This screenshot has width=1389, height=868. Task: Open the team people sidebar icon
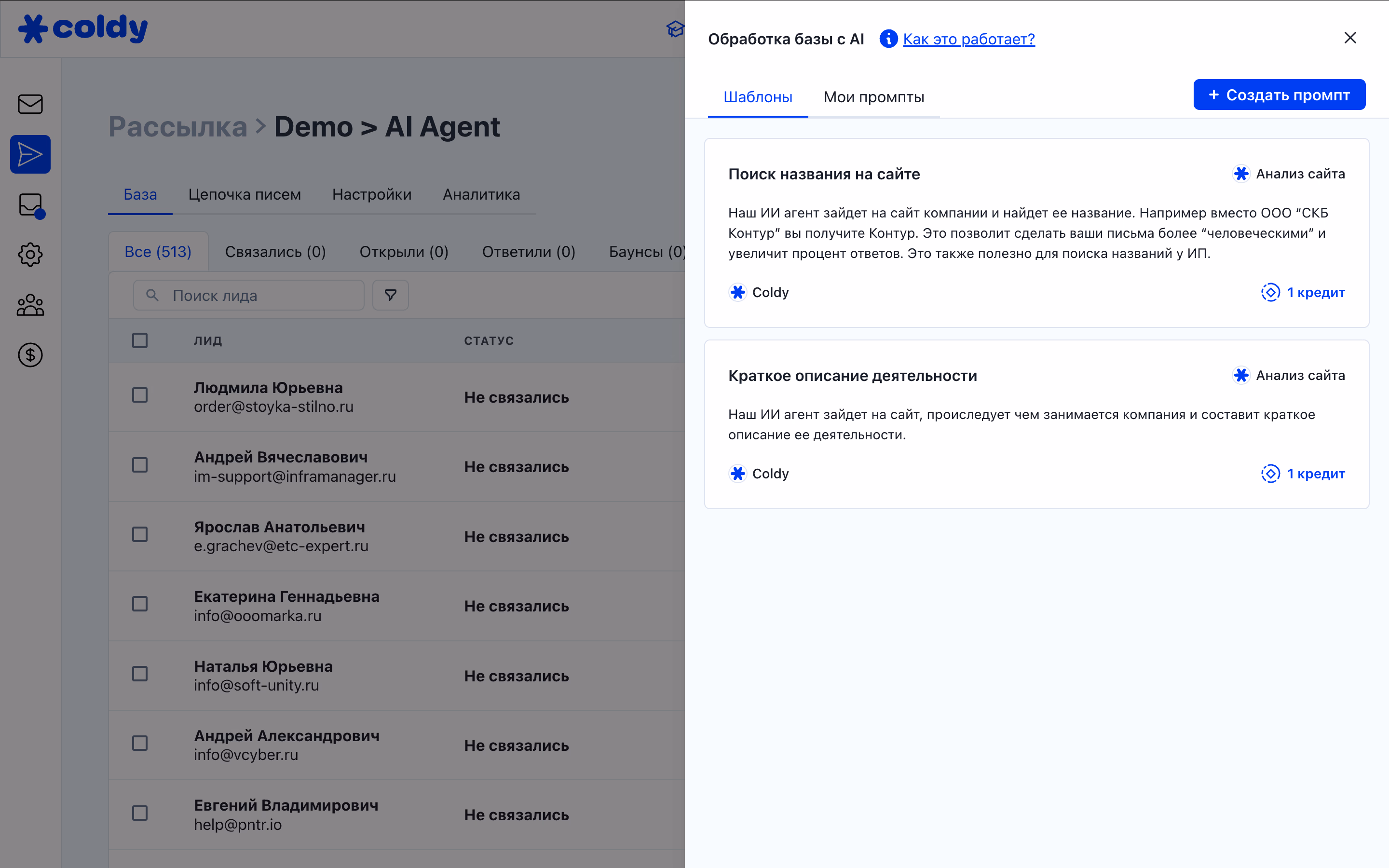tap(30, 305)
